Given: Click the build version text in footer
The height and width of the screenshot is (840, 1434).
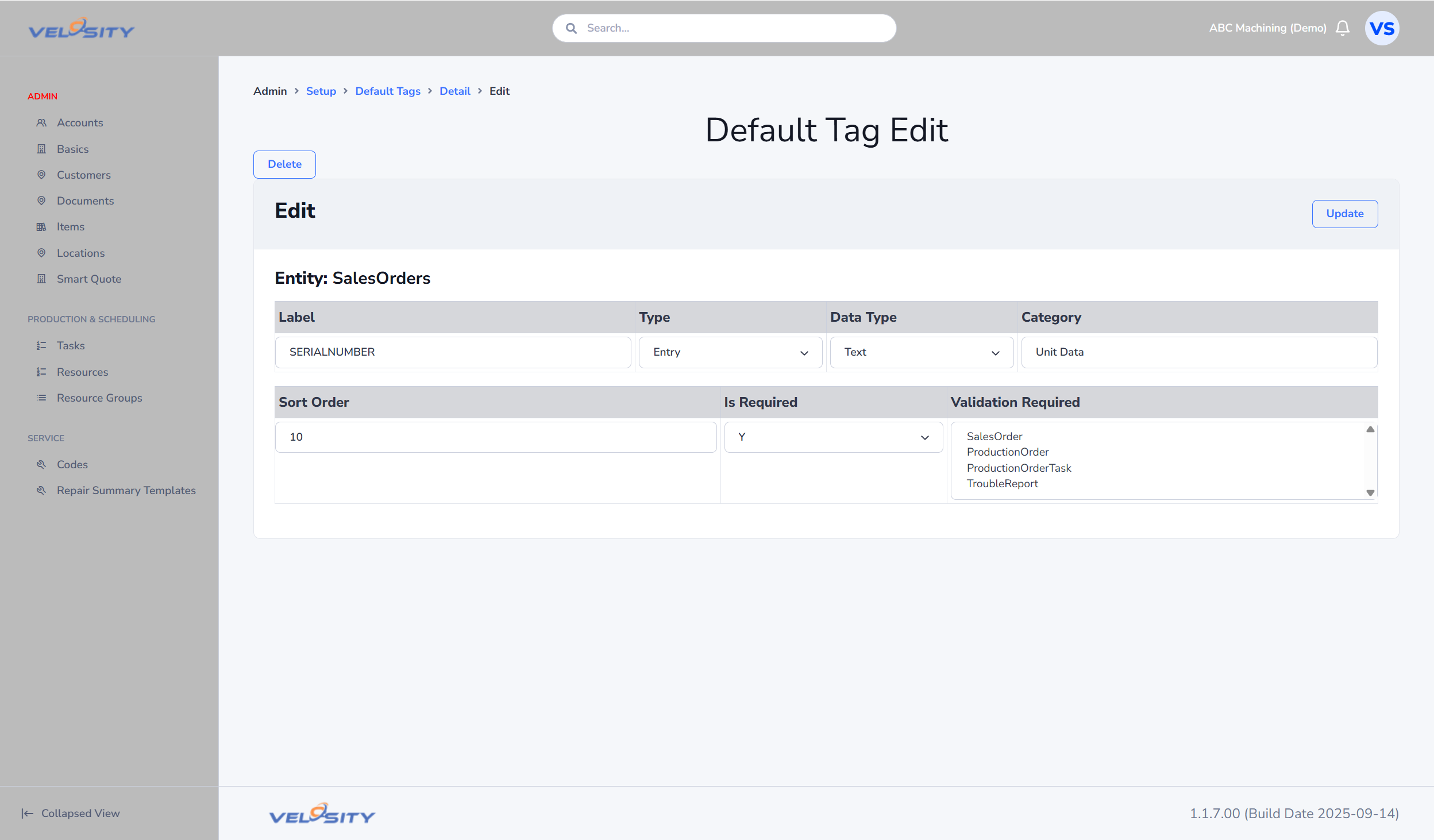Looking at the screenshot, I should pos(1294,814).
